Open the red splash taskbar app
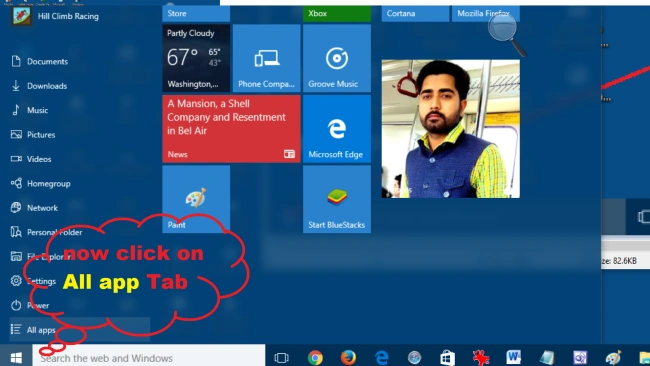Image resolution: width=650 pixels, height=366 pixels. [480, 357]
